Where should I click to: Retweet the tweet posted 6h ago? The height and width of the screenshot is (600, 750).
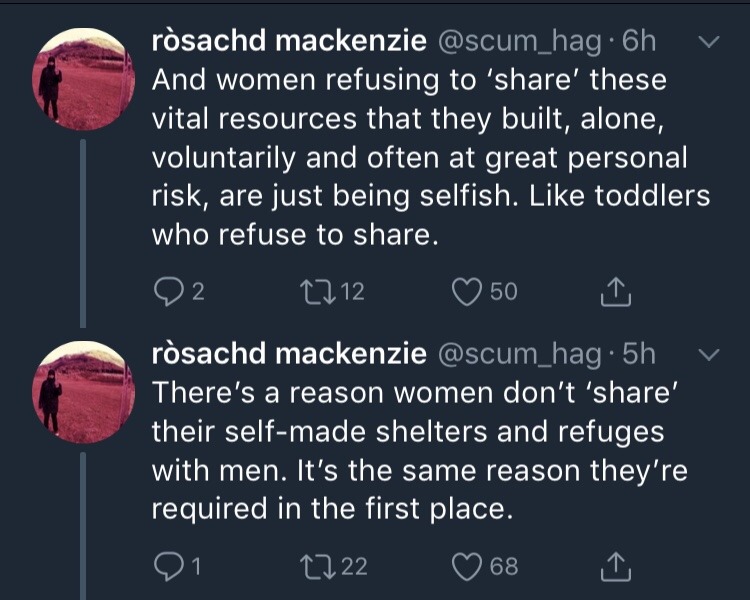pyautogui.click(x=315, y=291)
